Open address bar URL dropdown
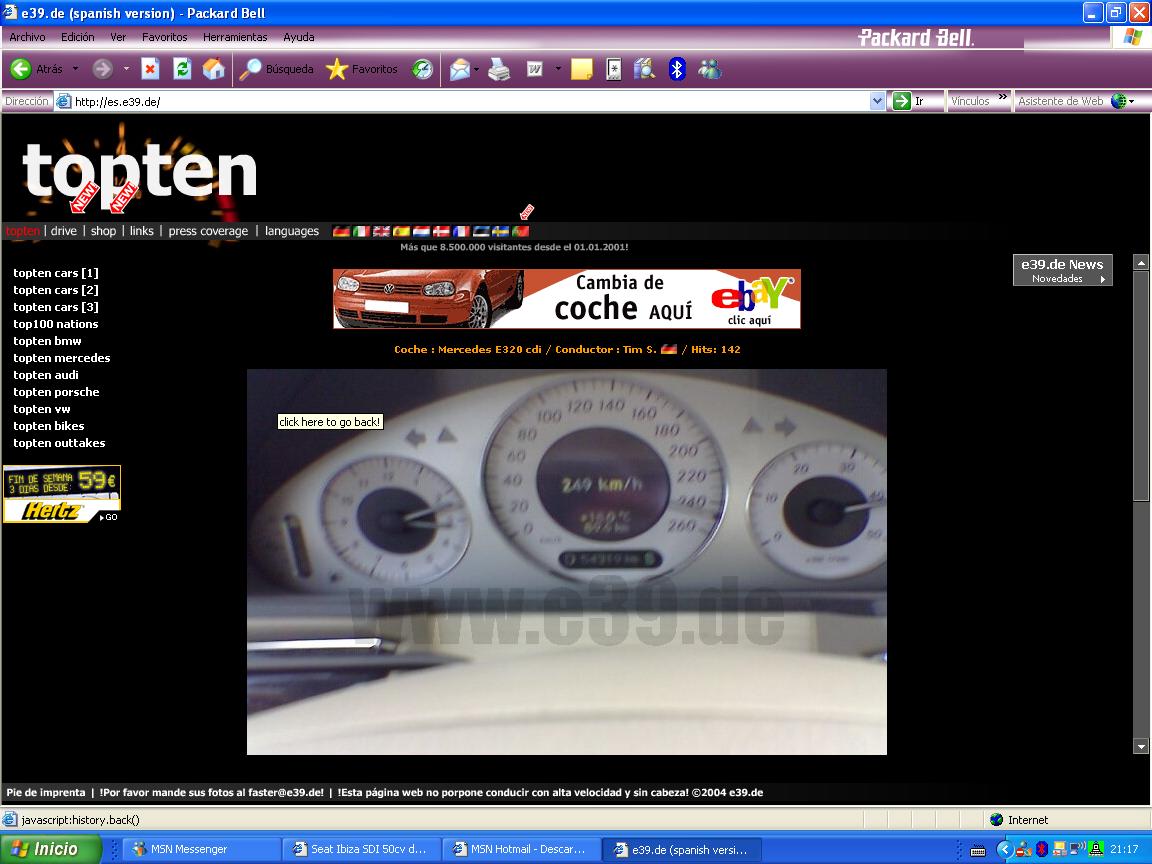Image resolution: width=1152 pixels, height=864 pixels. pos(877,101)
